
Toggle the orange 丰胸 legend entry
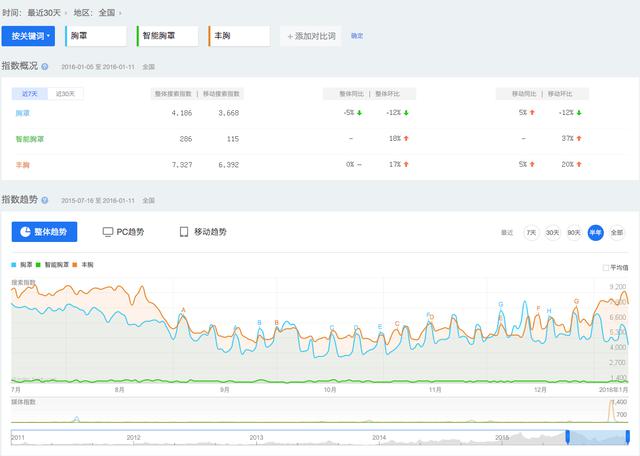[83, 265]
